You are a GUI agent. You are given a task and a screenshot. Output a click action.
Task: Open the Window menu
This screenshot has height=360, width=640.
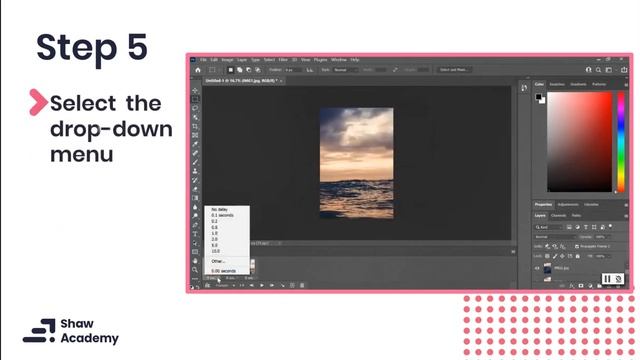coord(339,60)
